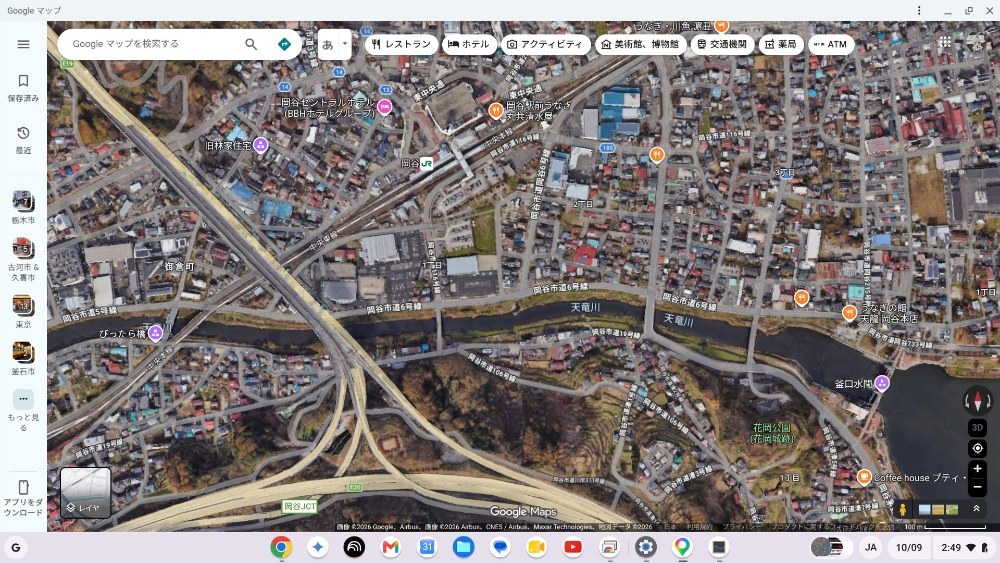Click the first imagery thumbnail in bottom strip
The image size is (1000, 563).
924,509
